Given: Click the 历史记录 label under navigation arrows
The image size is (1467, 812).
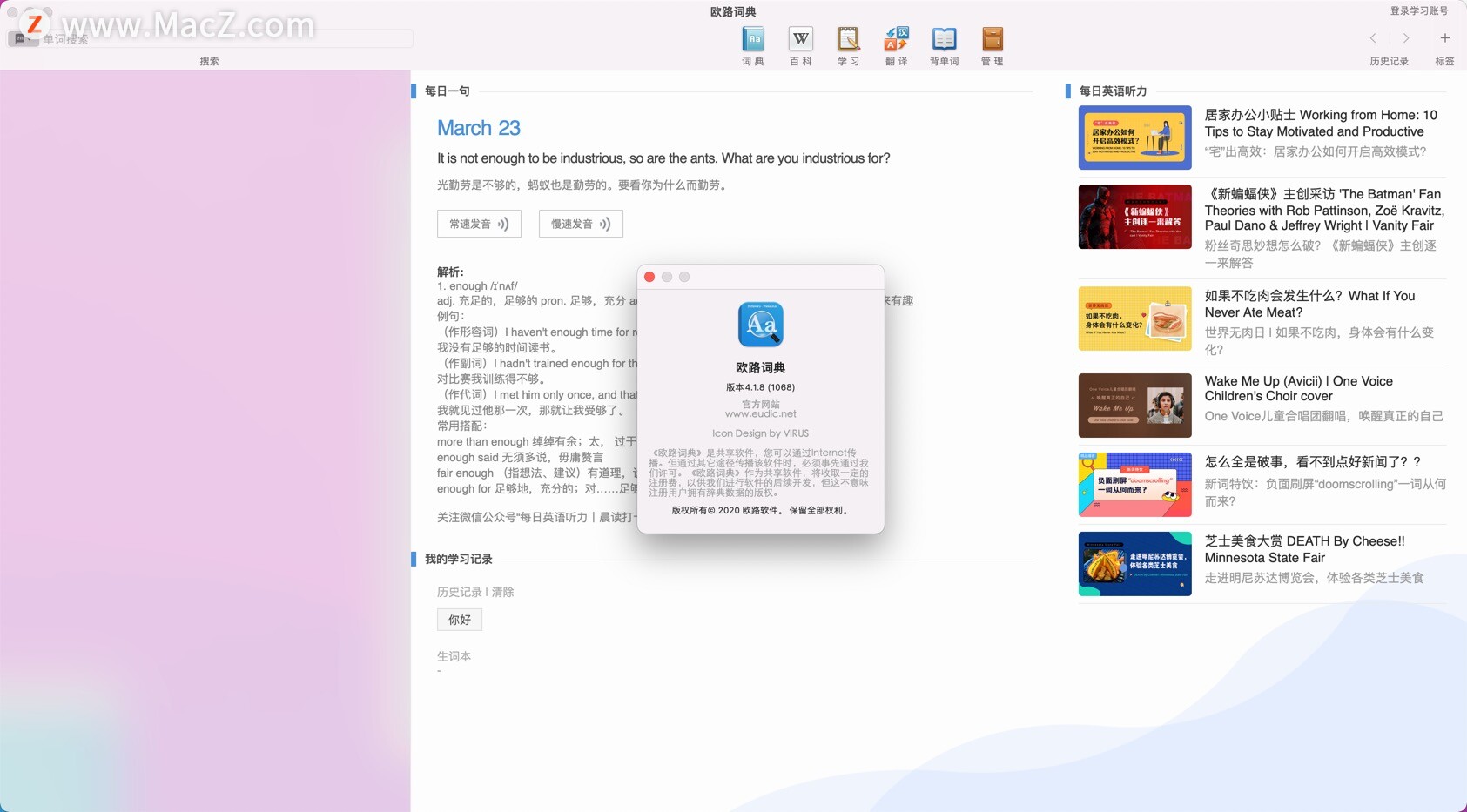Looking at the screenshot, I should tap(1390, 61).
